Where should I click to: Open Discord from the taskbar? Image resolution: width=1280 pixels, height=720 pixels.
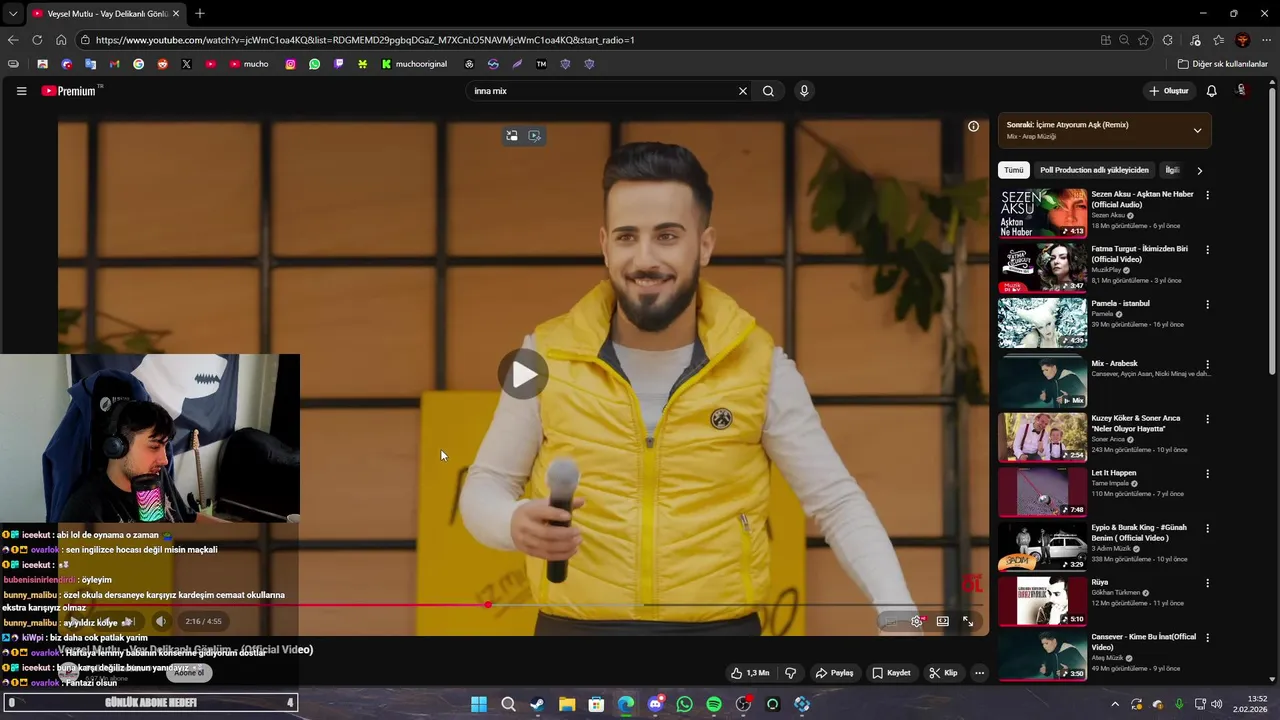[x=655, y=704]
